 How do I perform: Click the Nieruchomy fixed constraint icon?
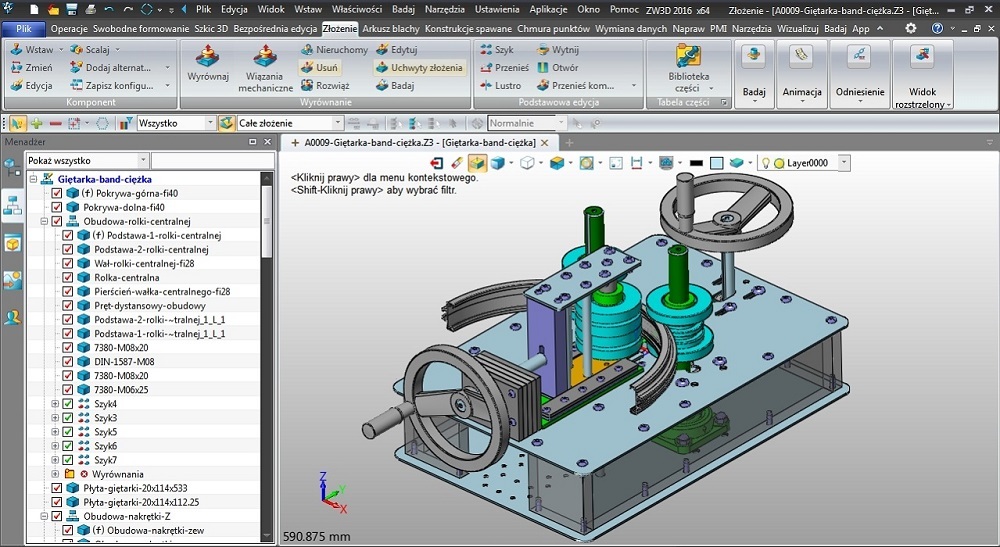coord(309,49)
